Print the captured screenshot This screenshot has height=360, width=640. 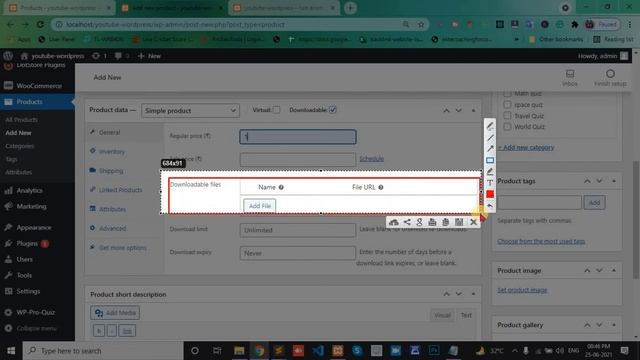coord(432,222)
